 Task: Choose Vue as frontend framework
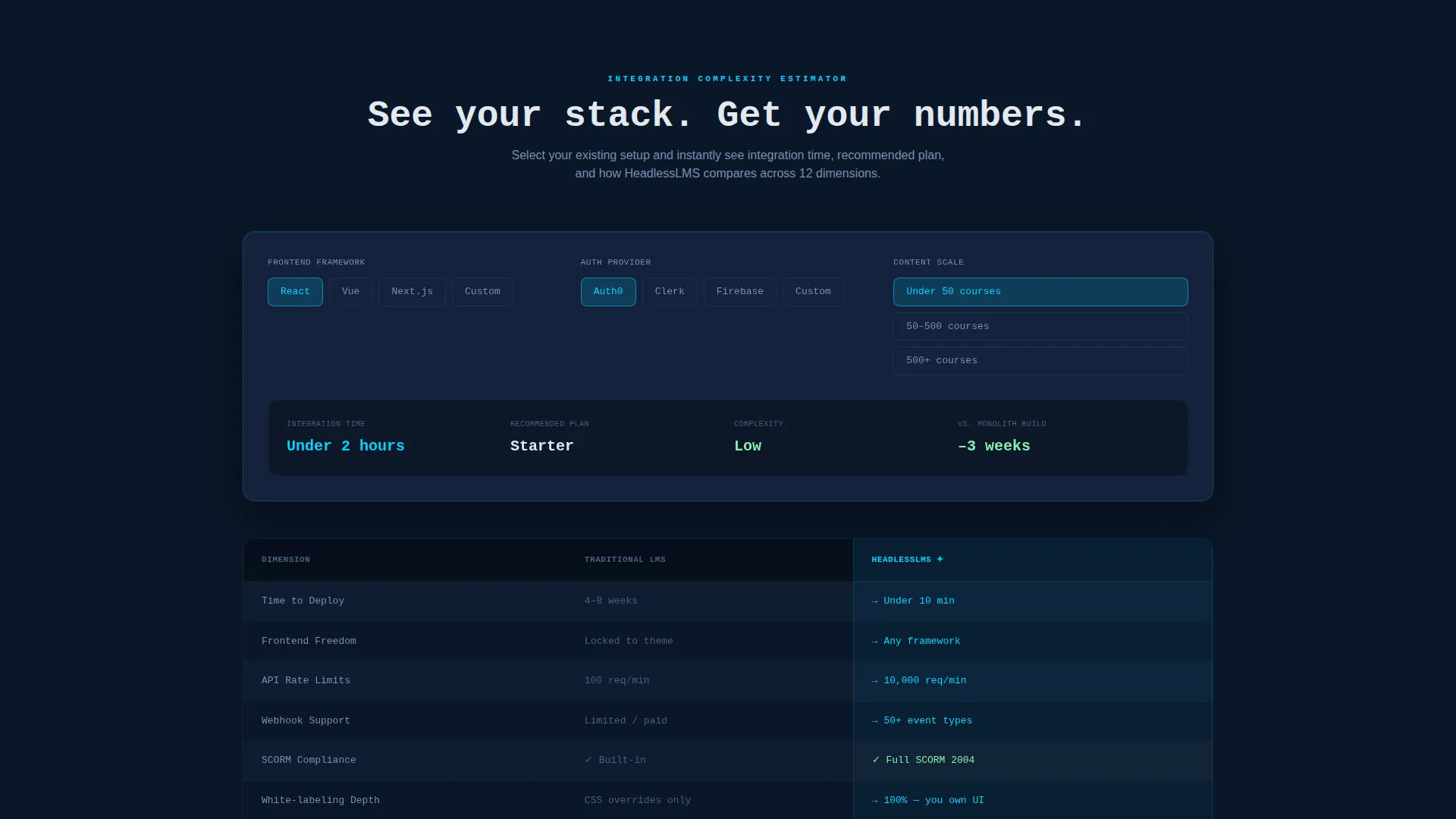pyautogui.click(x=350, y=292)
